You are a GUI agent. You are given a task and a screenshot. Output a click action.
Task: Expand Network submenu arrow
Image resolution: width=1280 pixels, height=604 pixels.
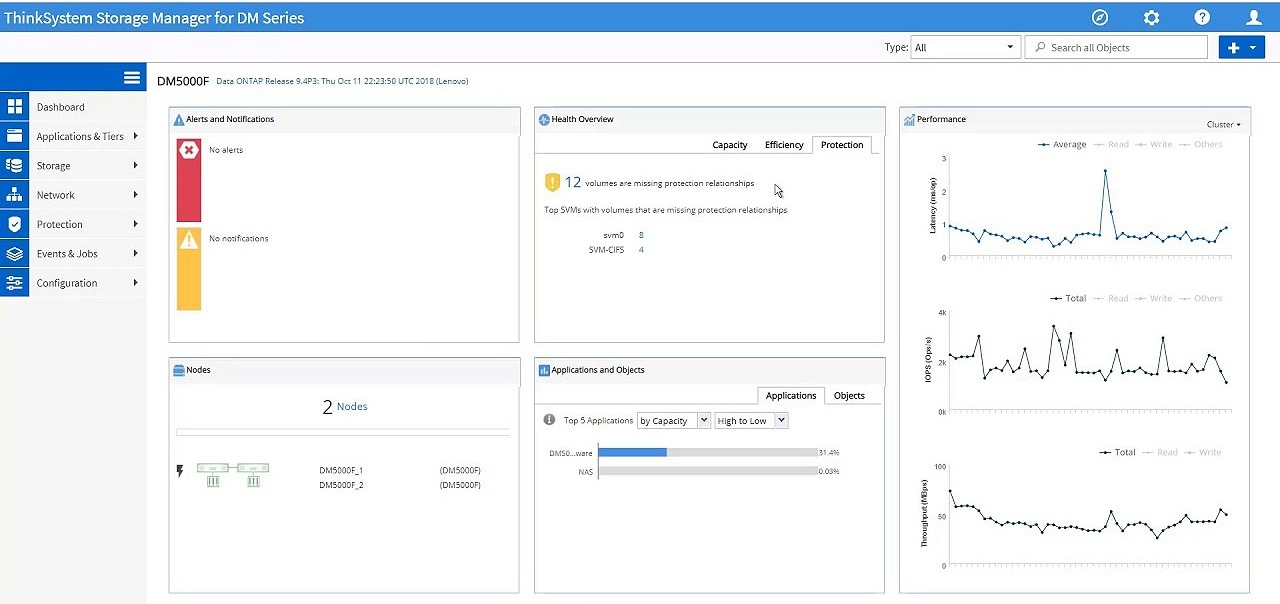(x=135, y=195)
